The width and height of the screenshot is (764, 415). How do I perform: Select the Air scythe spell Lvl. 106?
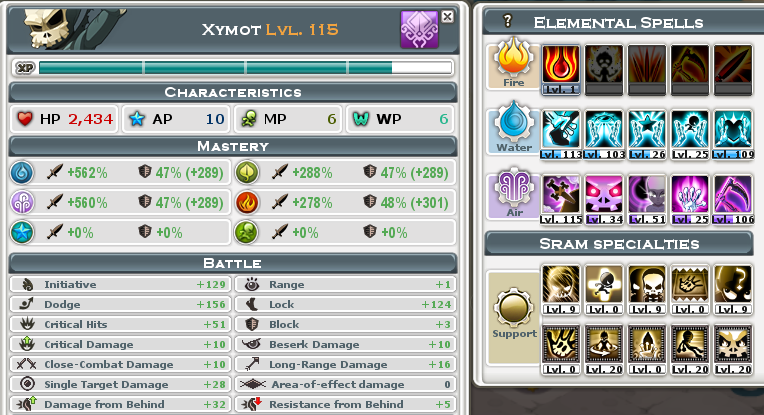tap(733, 200)
